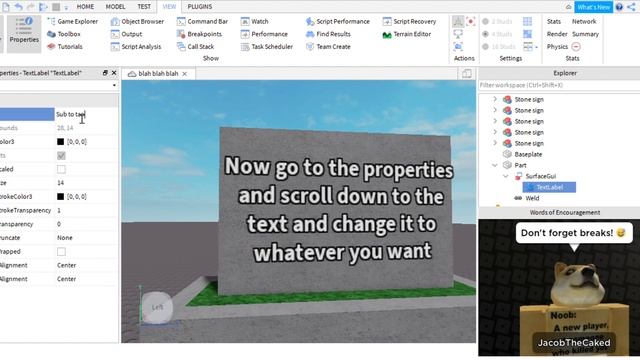Viewport: 640px width, 360px height.
Task: Open the quick access toolbar dropdown
Action: [66, 7]
